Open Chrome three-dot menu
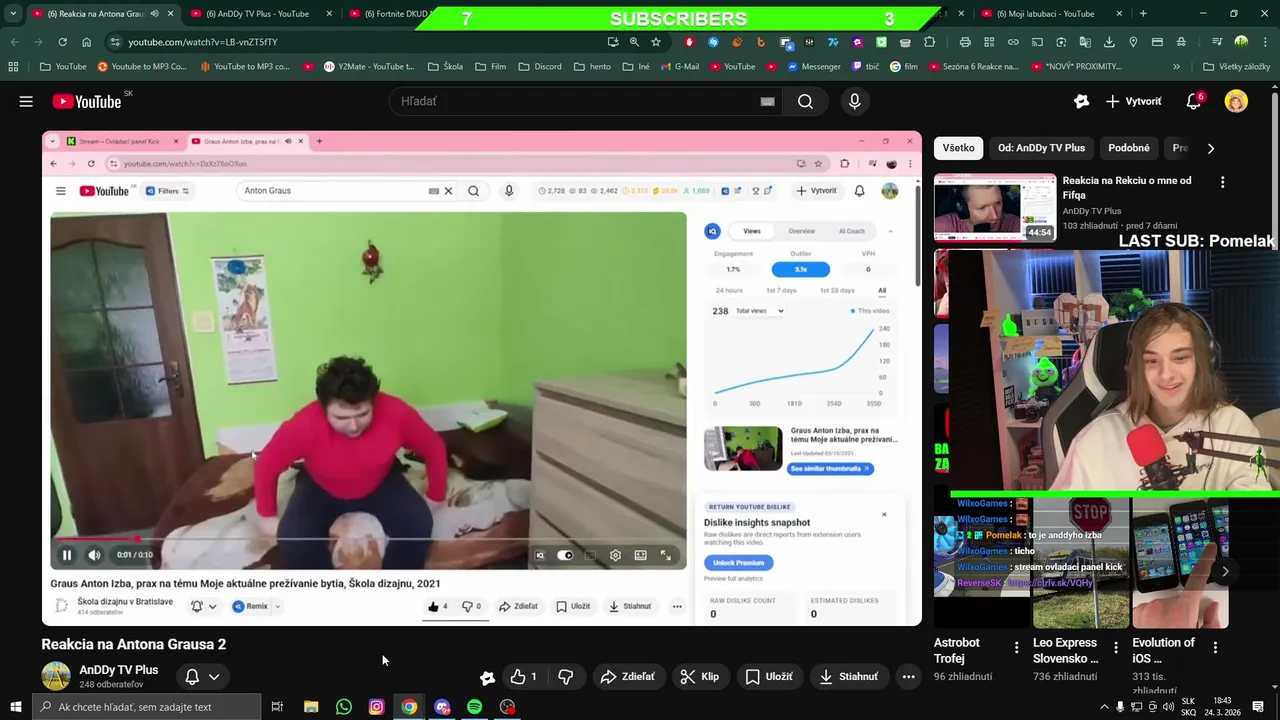Image resolution: width=1280 pixels, height=720 pixels. point(1265,42)
